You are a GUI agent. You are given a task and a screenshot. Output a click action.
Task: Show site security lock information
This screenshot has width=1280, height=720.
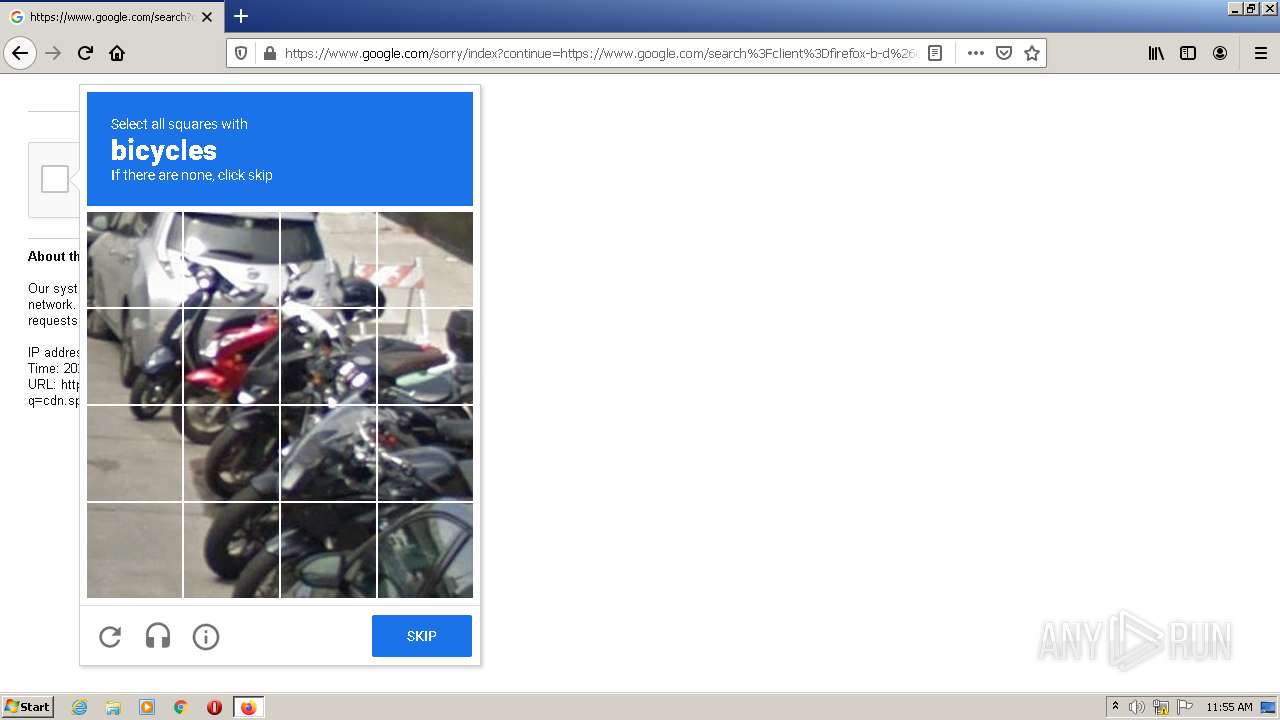269,53
